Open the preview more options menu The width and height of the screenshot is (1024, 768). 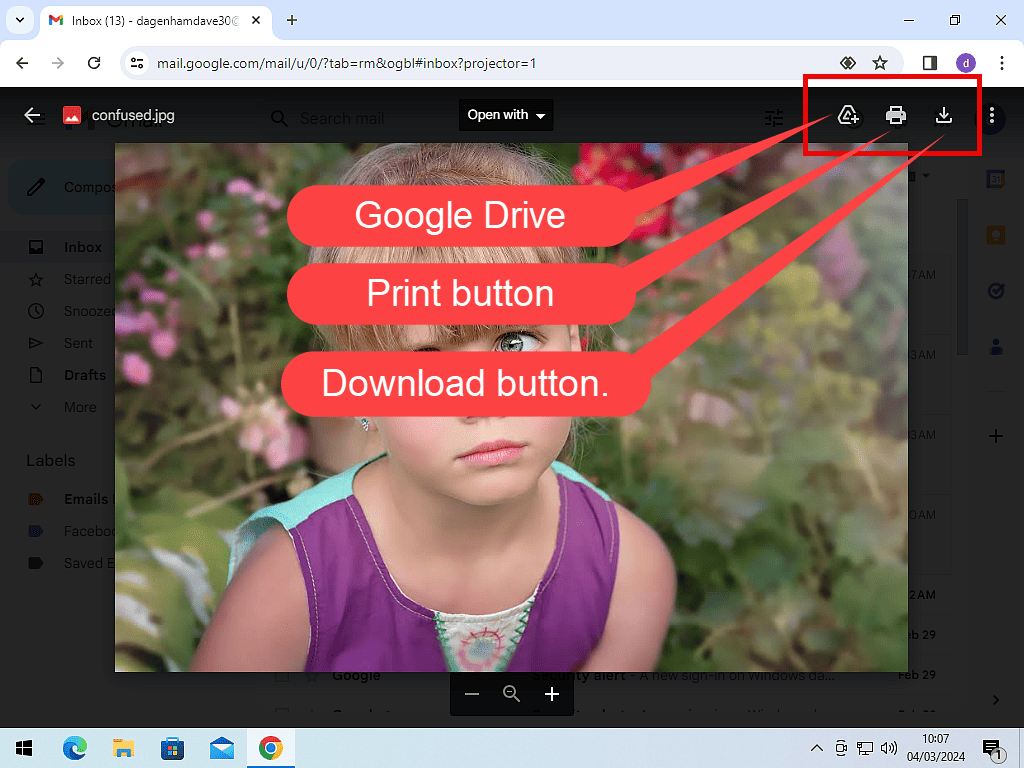pos(991,116)
